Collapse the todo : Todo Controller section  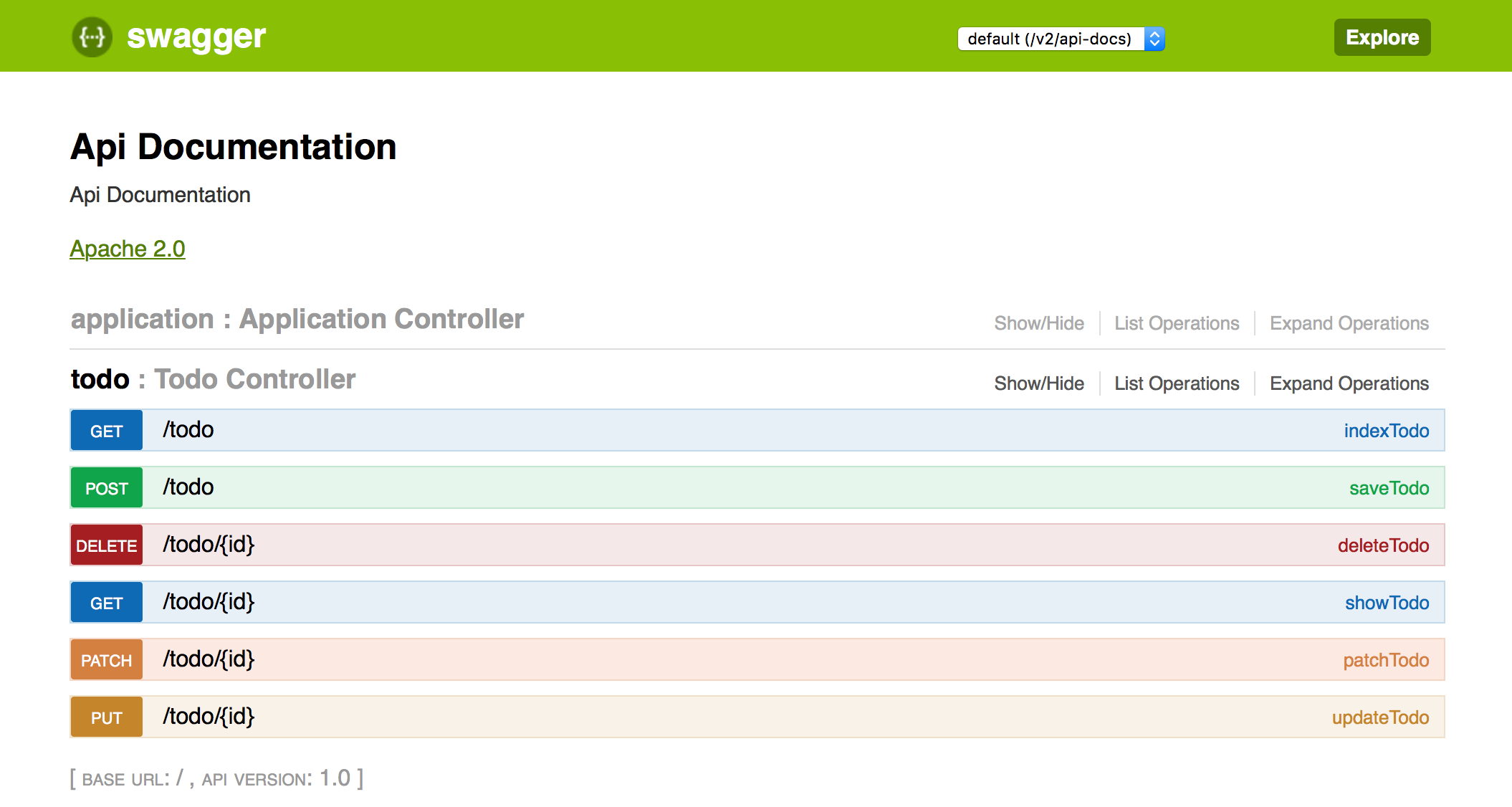click(213, 379)
